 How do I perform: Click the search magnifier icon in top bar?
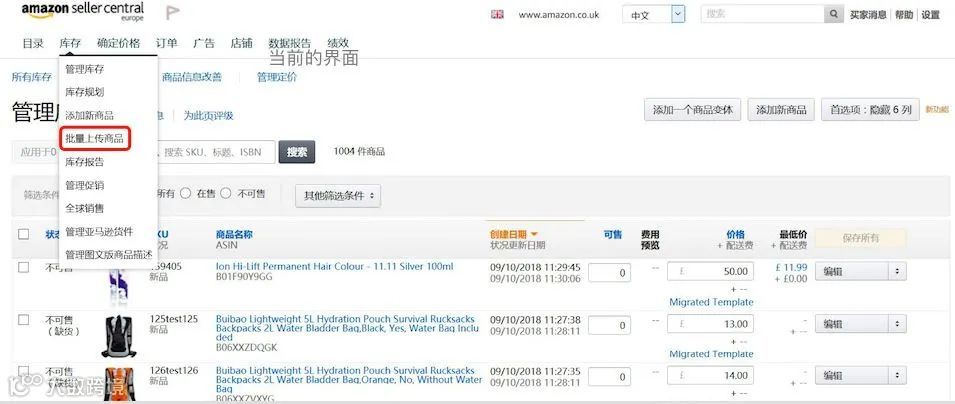click(x=833, y=14)
